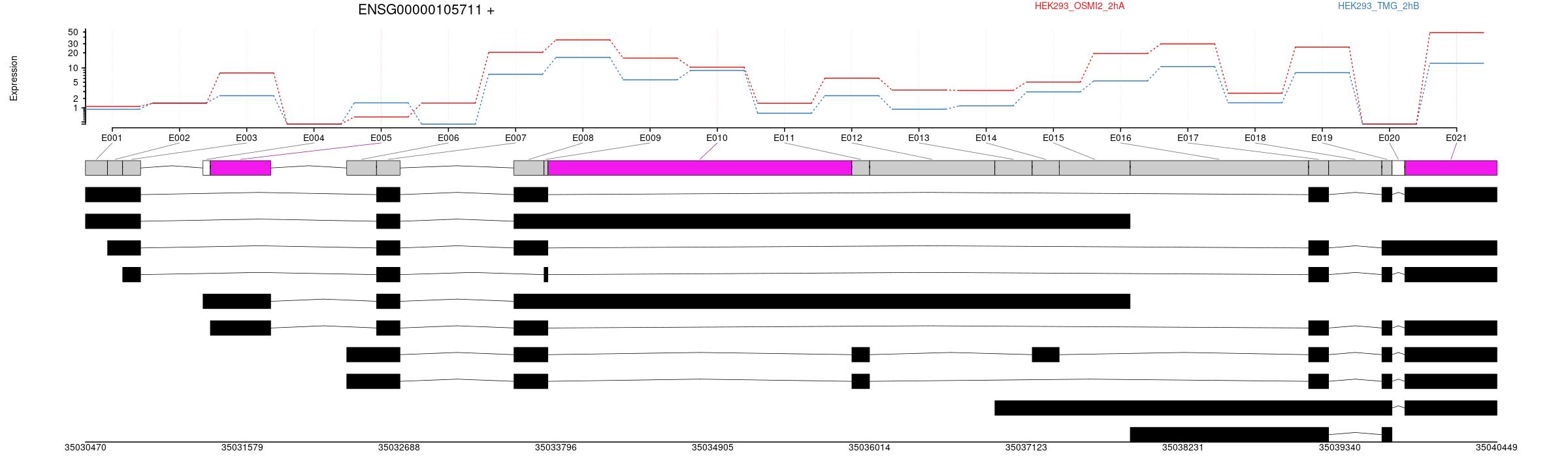Click genomic coordinate 35039340
The height and width of the screenshot is (457, 1568).
[x=1340, y=448]
